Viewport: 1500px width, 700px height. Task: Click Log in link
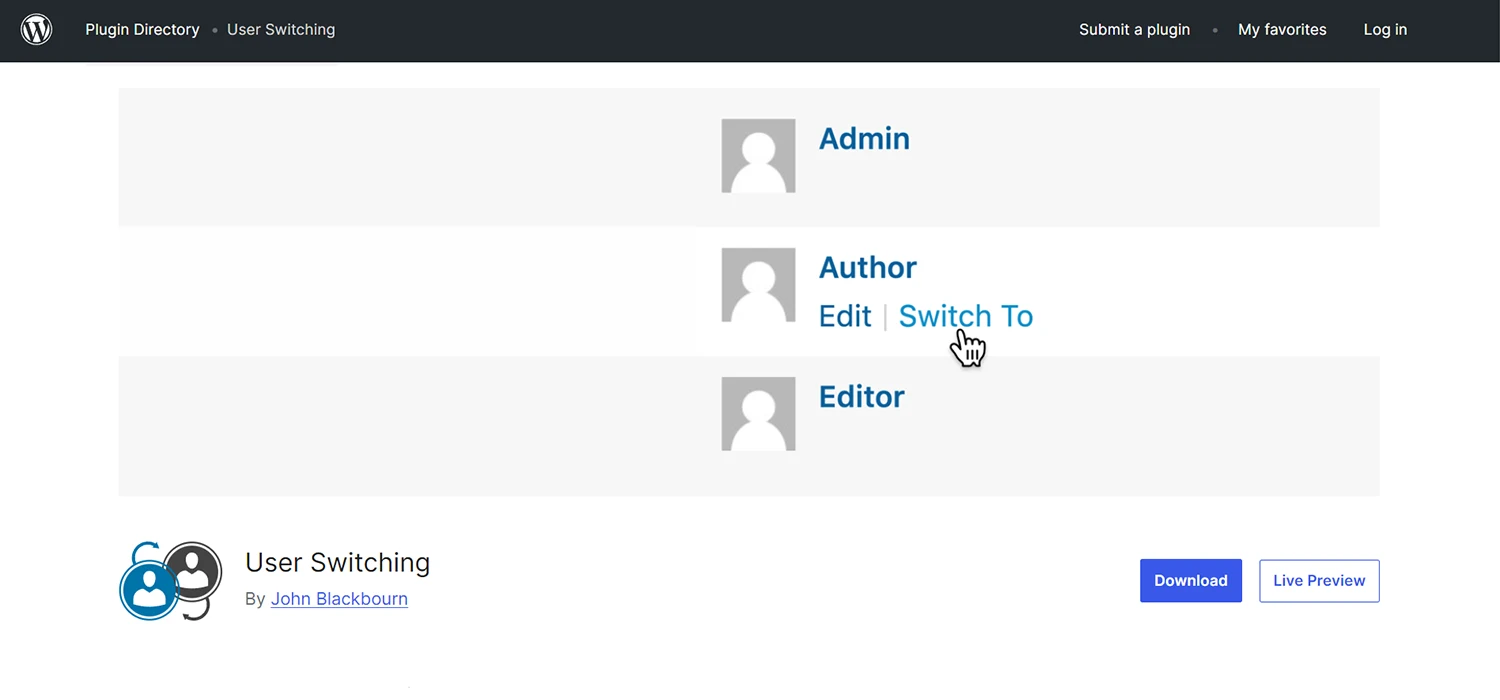pyautogui.click(x=1385, y=30)
